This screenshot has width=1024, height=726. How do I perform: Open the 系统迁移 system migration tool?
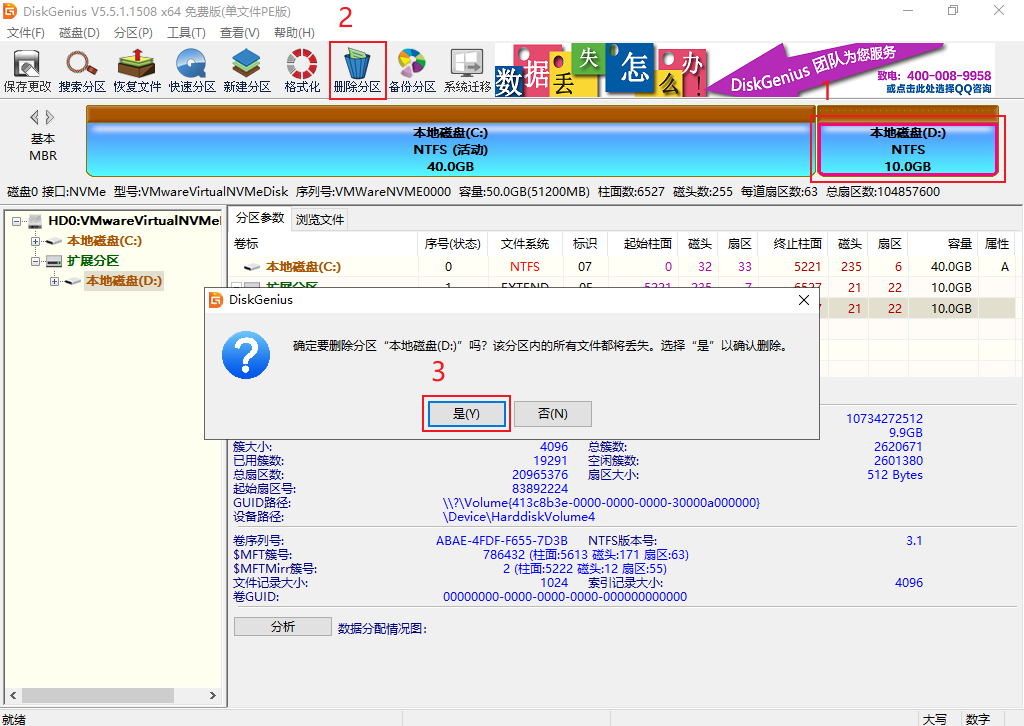tap(467, 71)
